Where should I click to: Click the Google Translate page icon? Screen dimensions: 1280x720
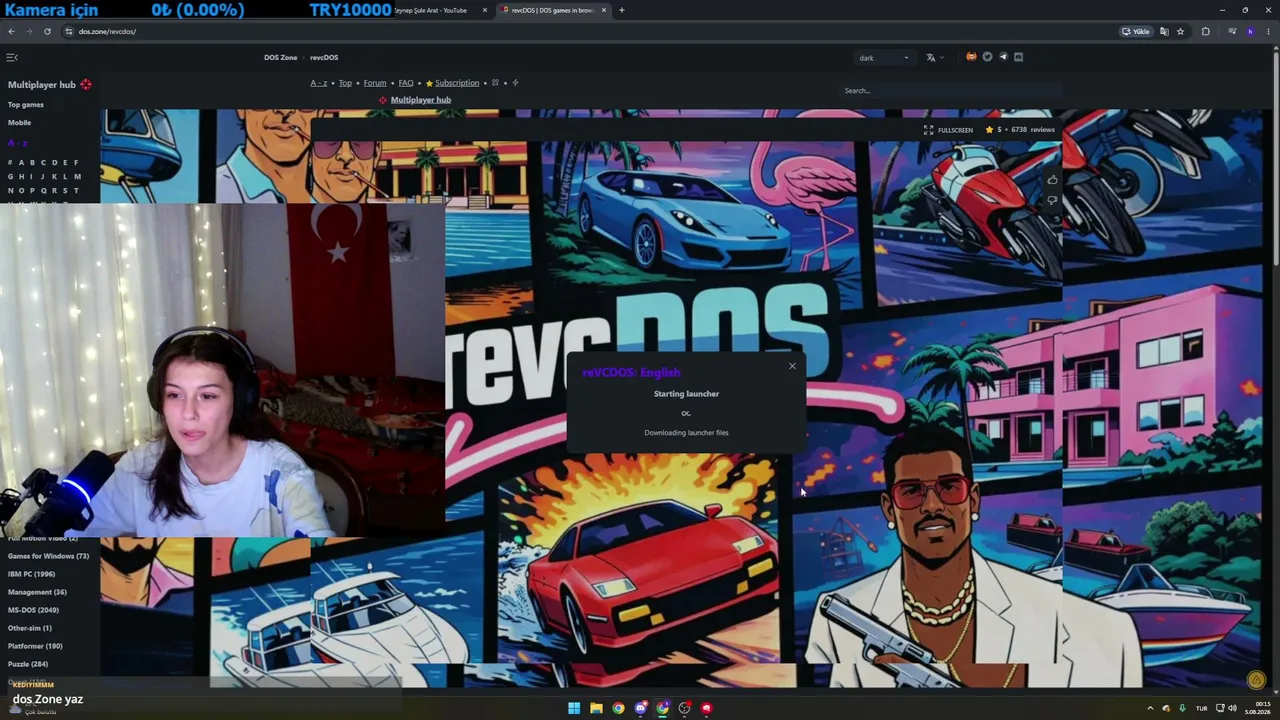click(x=1164, y=32)
